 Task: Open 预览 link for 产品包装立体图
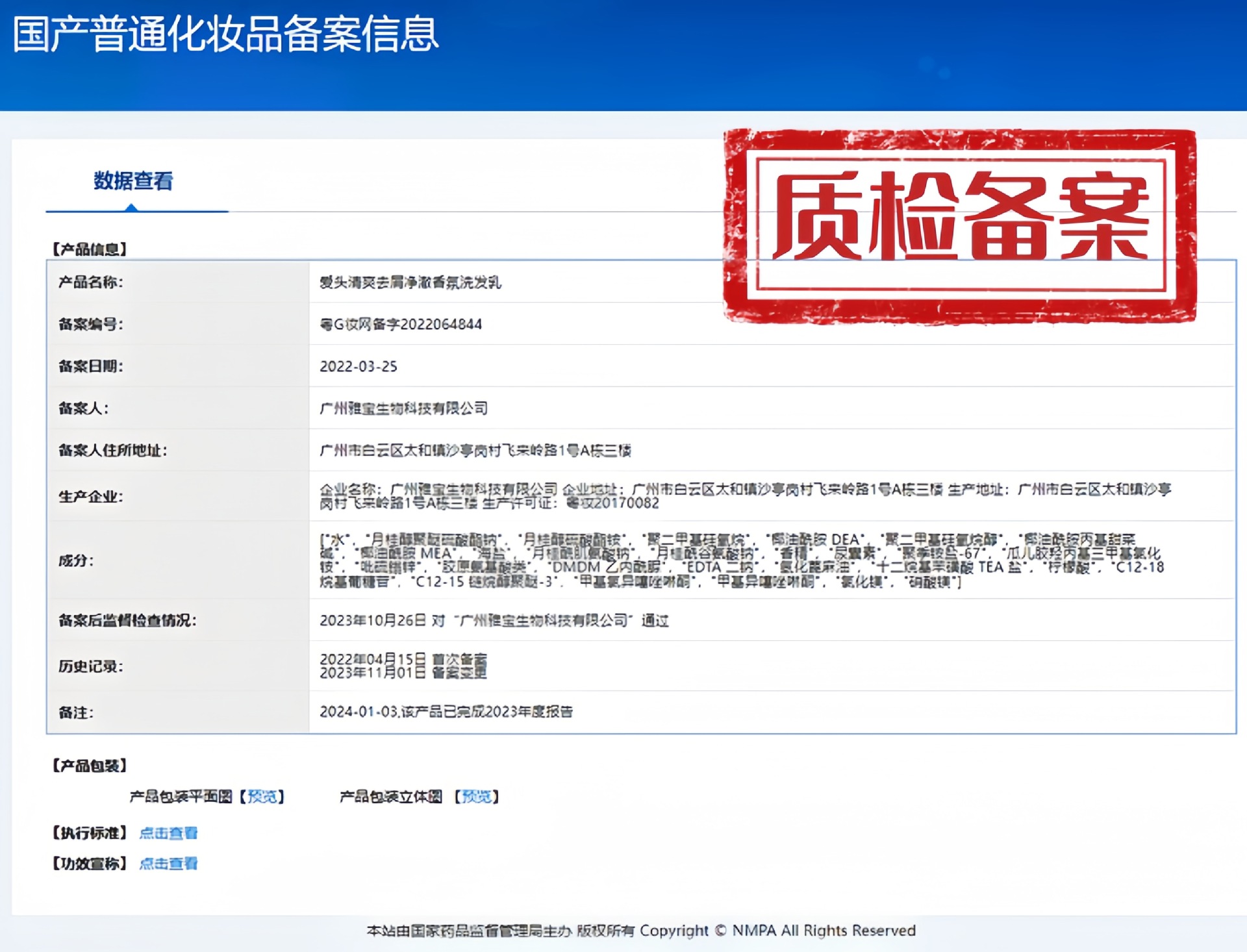pyautogui.click(x=477, y=796)
